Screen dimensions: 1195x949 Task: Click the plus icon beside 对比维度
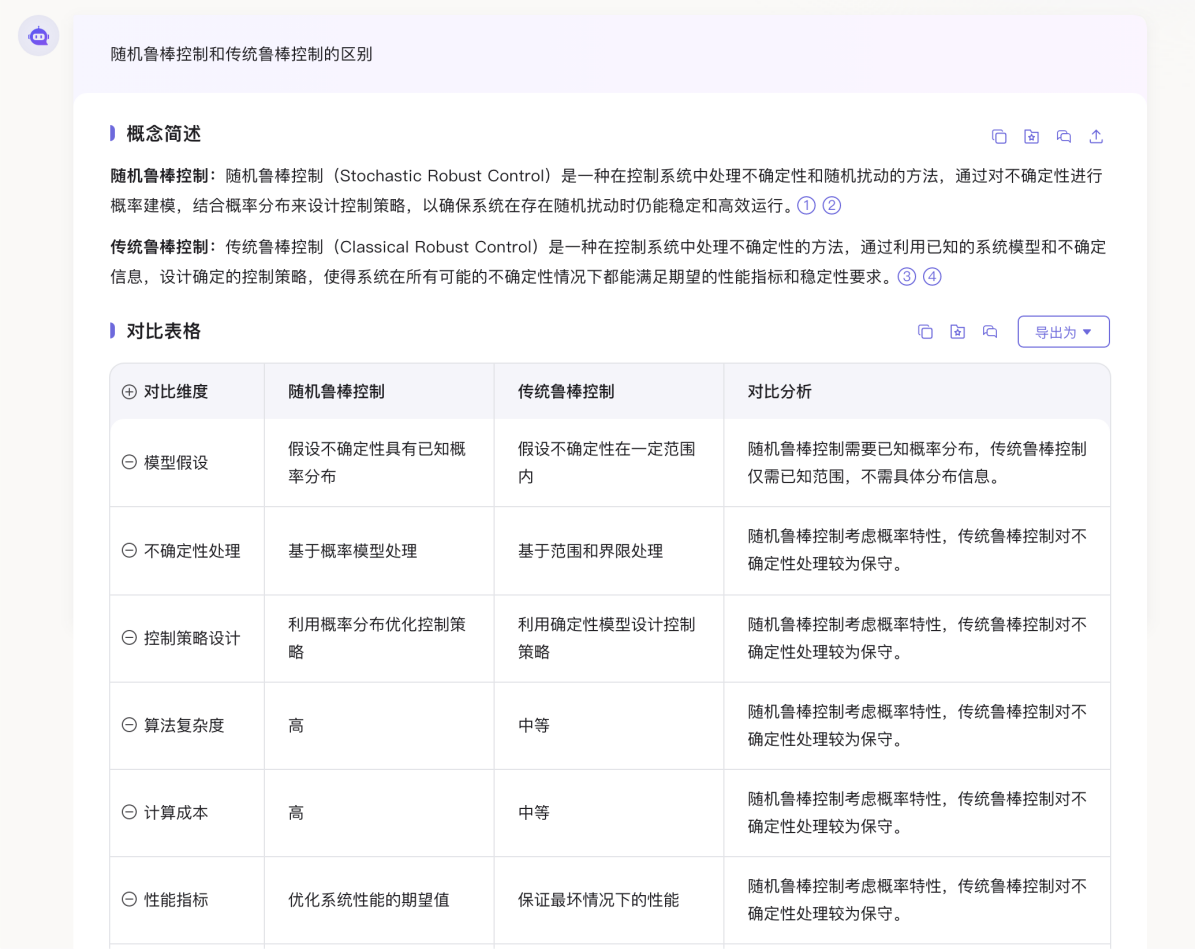coord(129,392)
